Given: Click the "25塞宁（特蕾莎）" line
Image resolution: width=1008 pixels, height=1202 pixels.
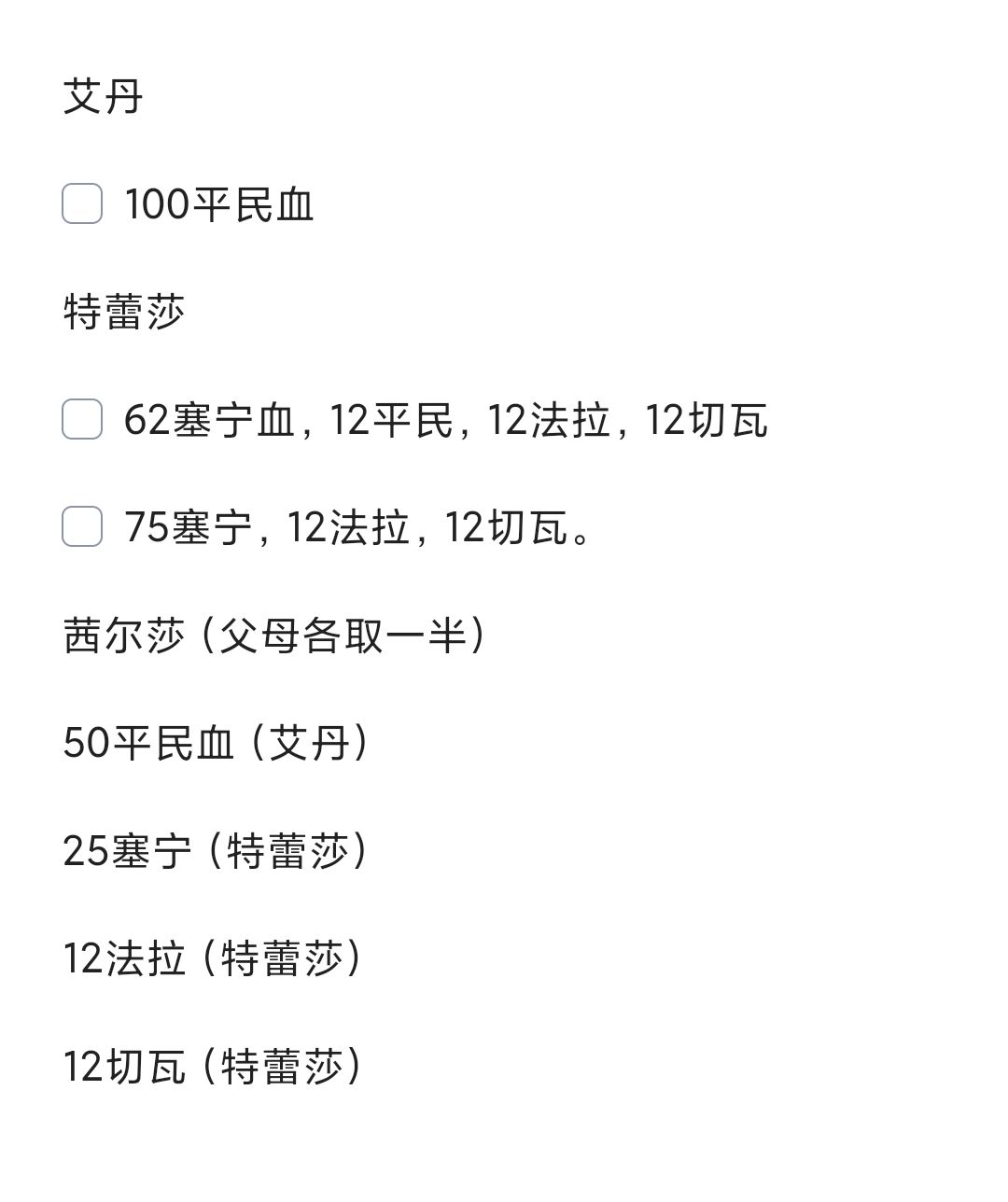Looking at the screenshot, I should point(215,851).
